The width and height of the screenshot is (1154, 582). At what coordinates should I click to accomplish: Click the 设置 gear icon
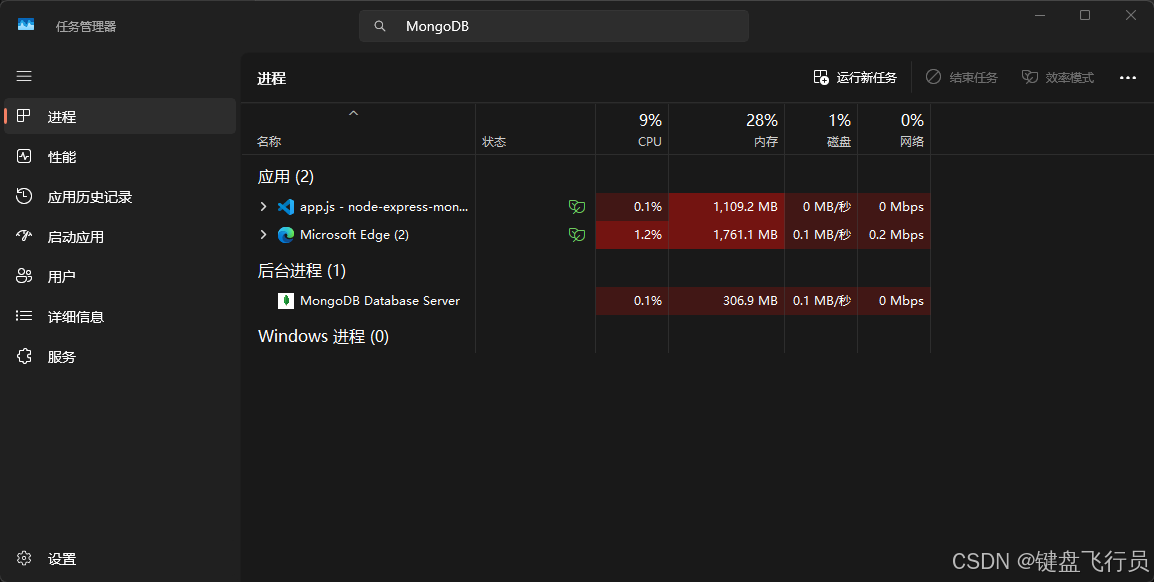[x=24, y=558]
